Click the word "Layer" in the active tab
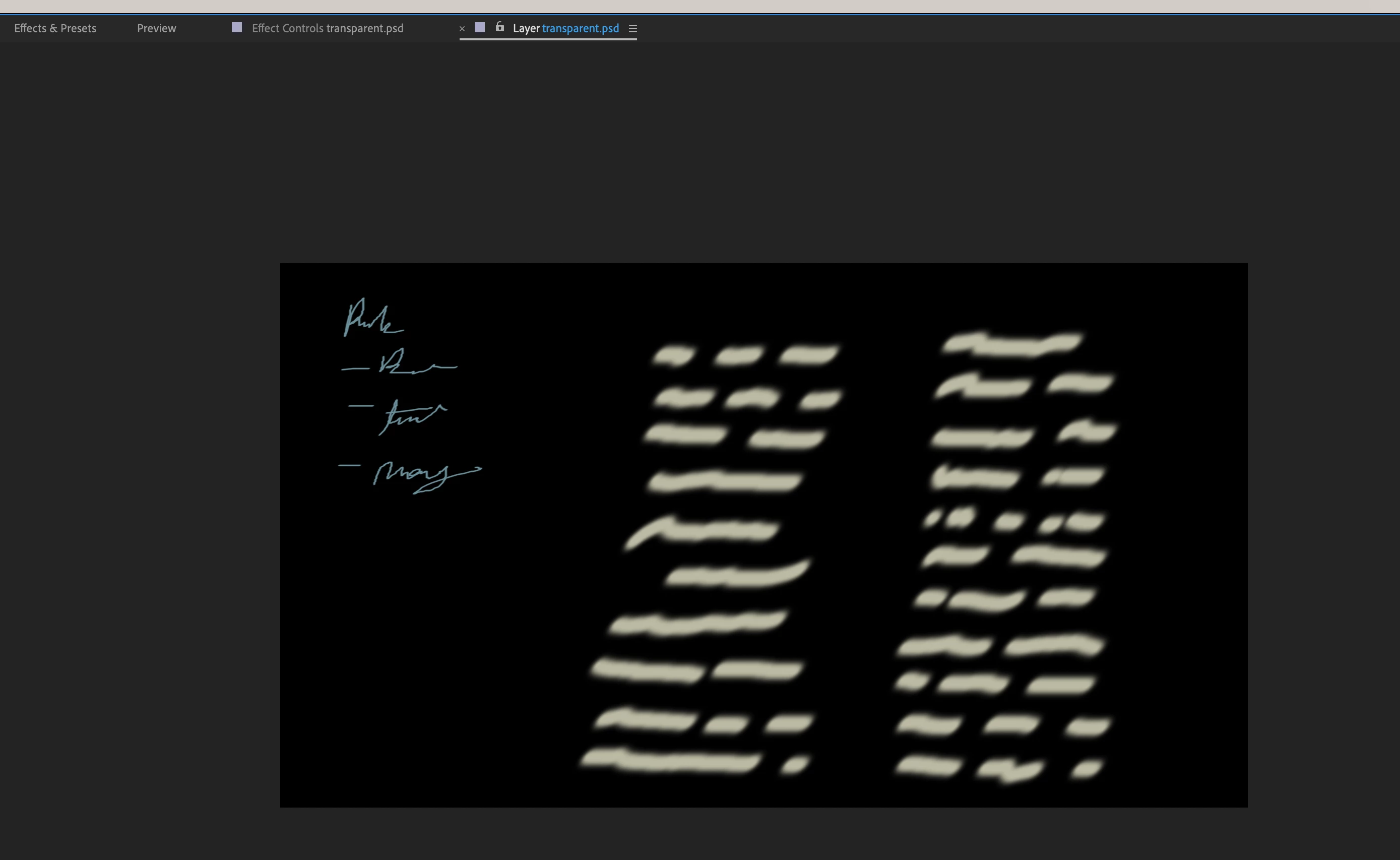Screen dimensions: 1400x860 [x=526, y=28]
